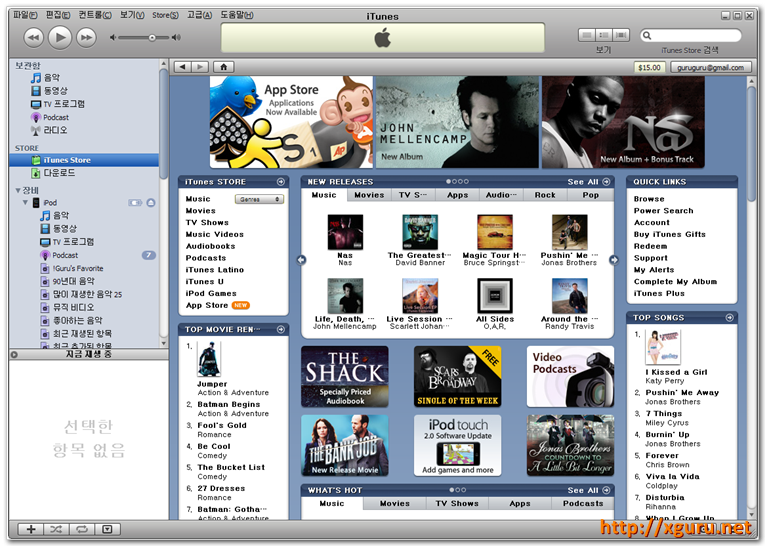
Task: Click the Redeem quick link
Action: 650,246
